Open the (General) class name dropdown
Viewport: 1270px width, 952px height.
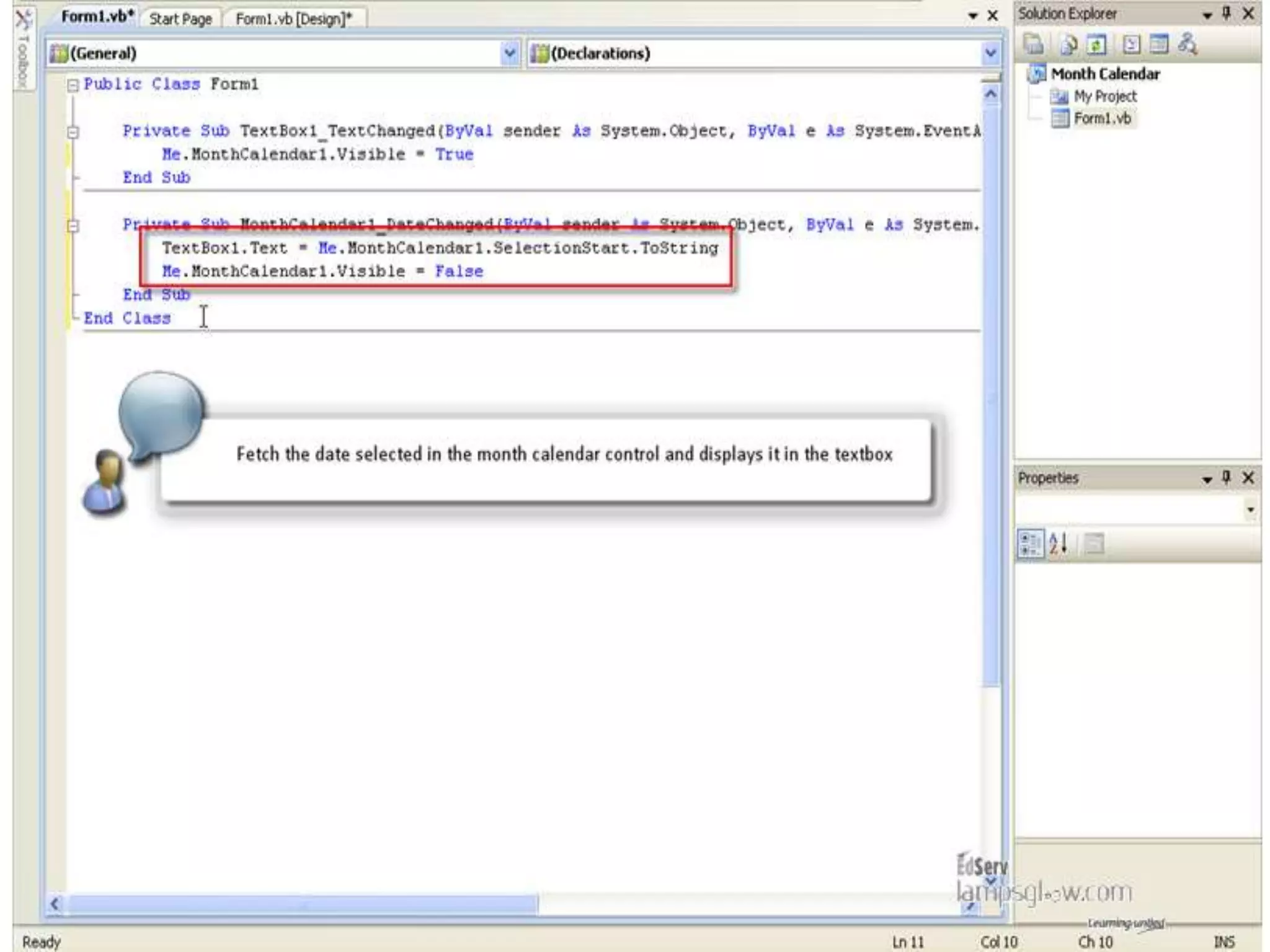pos(509,53)
